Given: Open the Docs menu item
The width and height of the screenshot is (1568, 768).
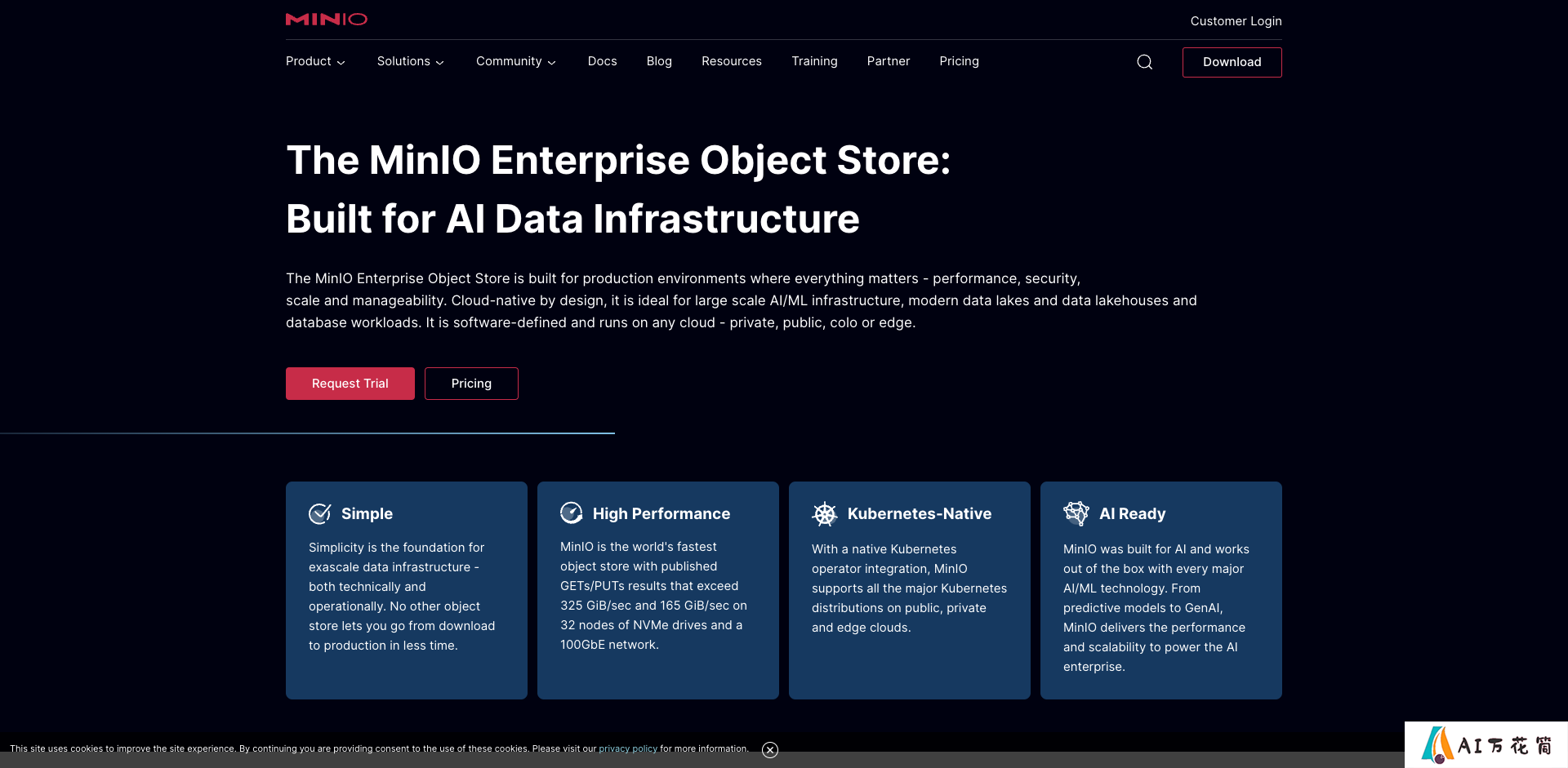Looking at the screenshot, I should tap(603, 61).
